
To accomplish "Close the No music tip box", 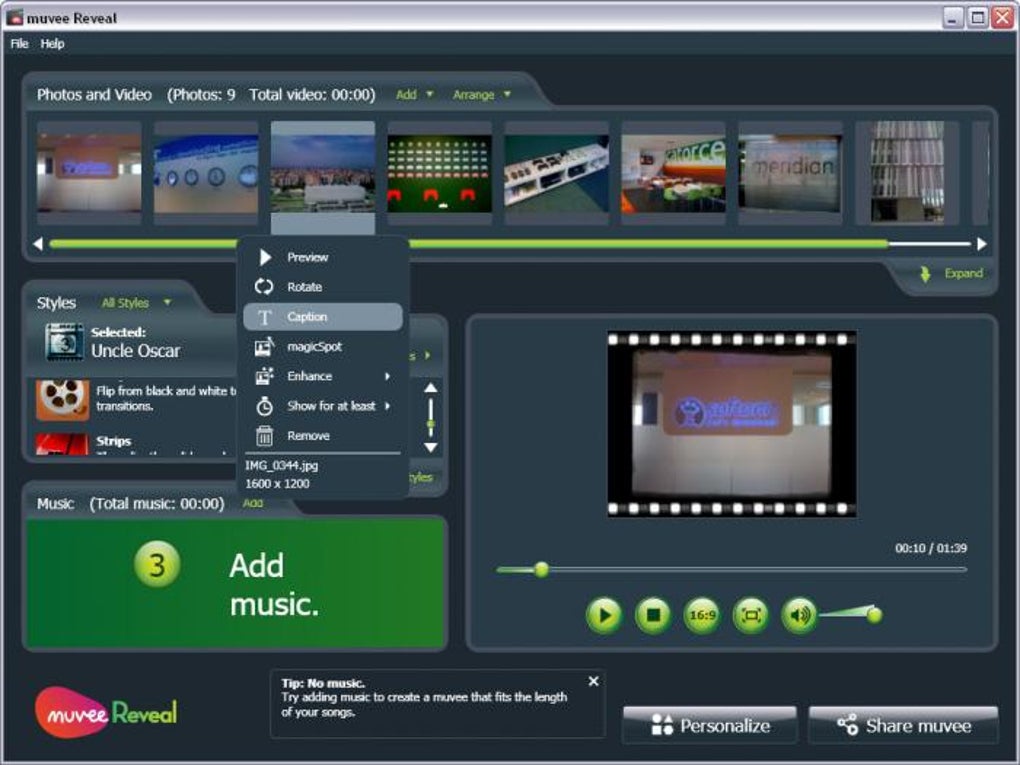I will pyautogui.click(x=593, y=681).
